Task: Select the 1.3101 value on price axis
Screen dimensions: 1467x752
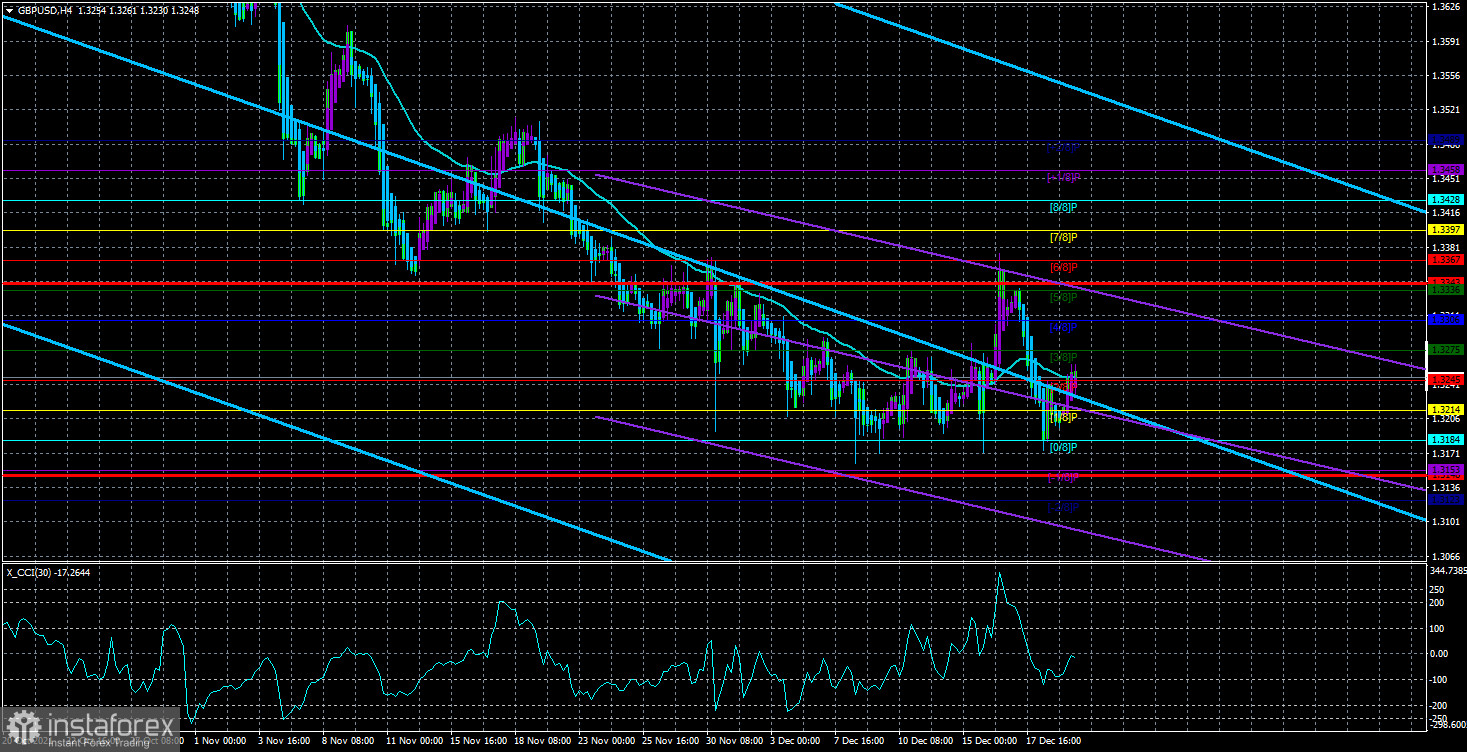Action: 1447,522
